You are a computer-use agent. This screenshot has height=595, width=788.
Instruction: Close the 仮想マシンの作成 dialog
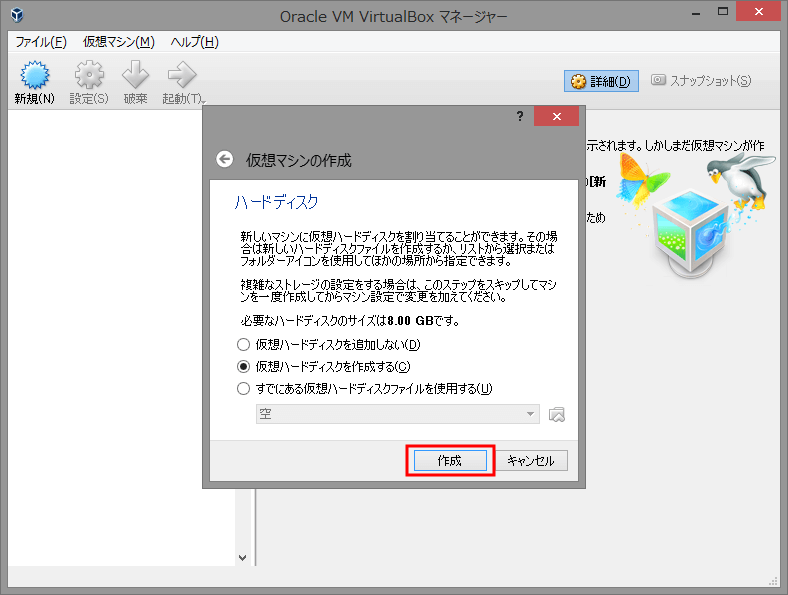tap(556, 117)
